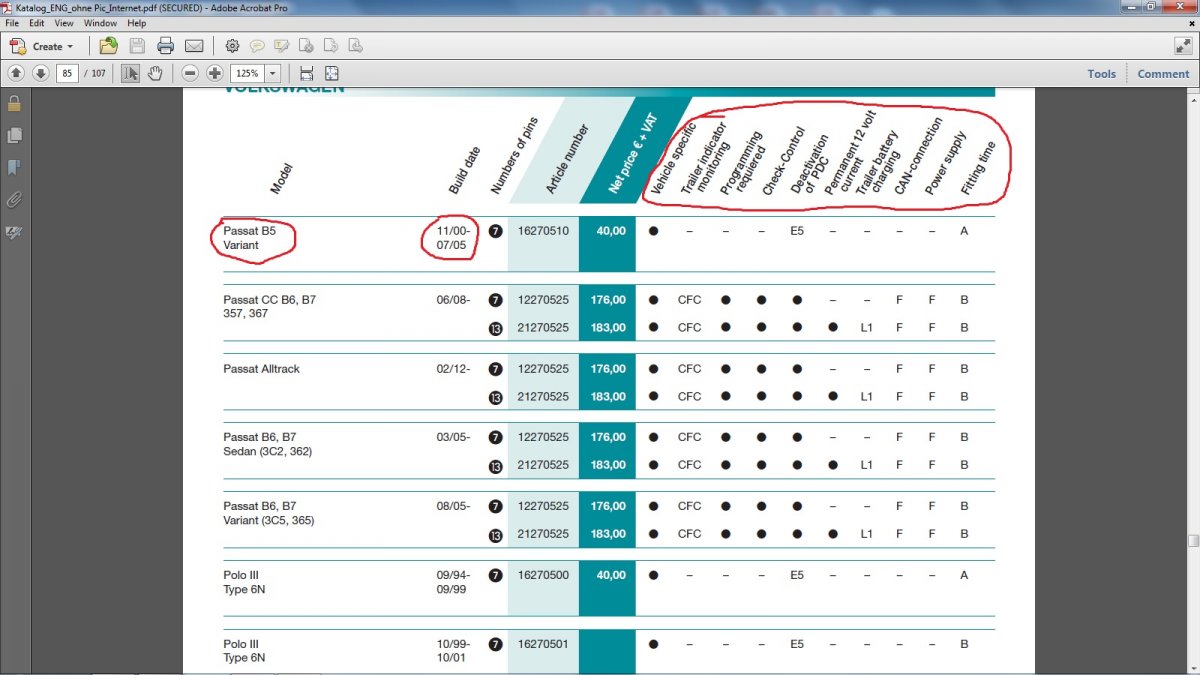Screen dimensions: 1200x675
Task: Open the View menu
Action: point(64,22)
